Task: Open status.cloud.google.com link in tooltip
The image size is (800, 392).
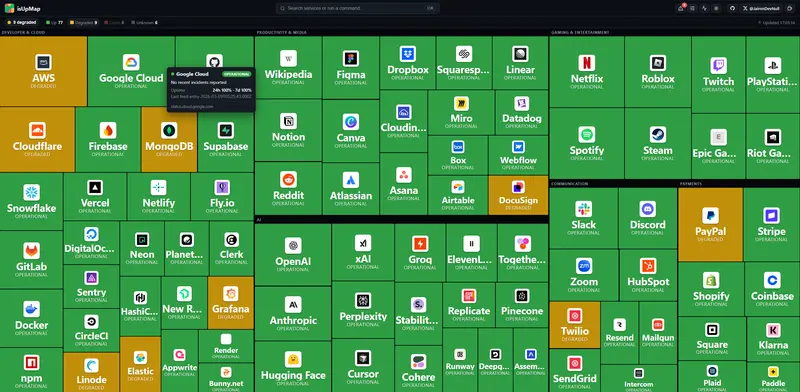Action: point(192,106)
